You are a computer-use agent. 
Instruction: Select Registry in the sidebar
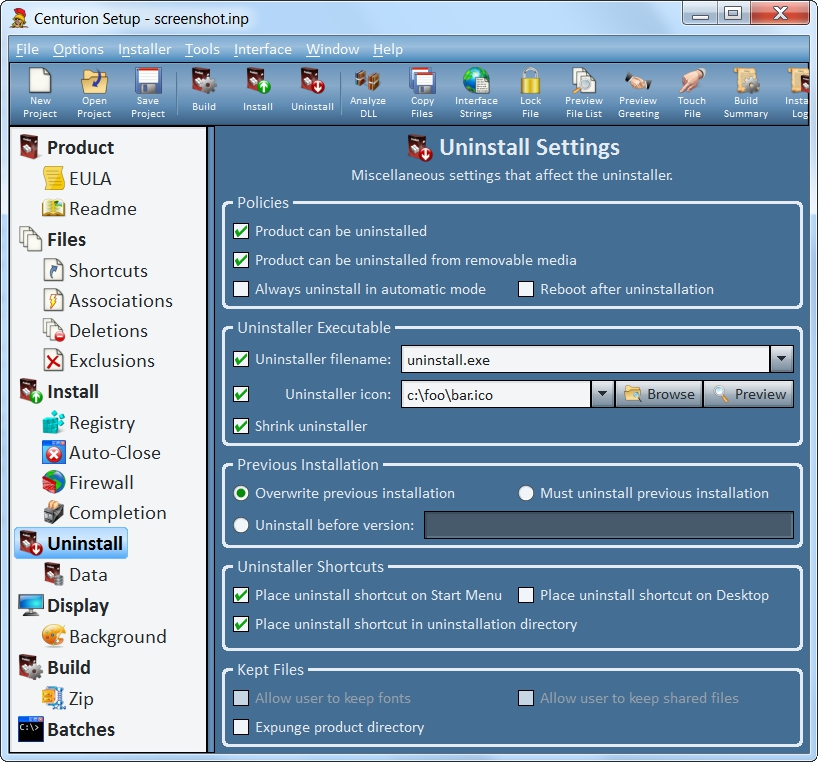click(x=89, y=422)
